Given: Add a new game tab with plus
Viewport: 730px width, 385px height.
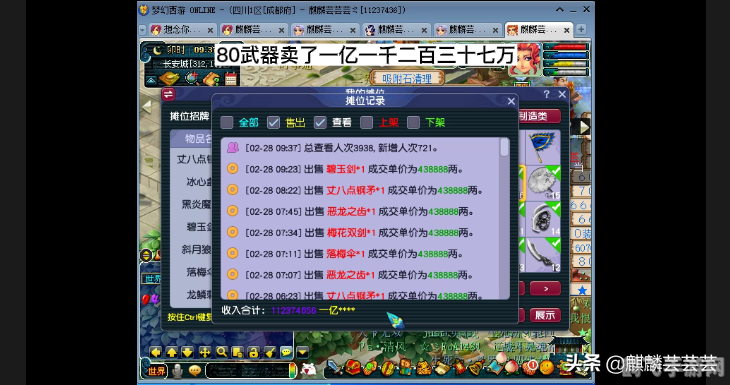Looking at the screenshot, I should point(581,29).
